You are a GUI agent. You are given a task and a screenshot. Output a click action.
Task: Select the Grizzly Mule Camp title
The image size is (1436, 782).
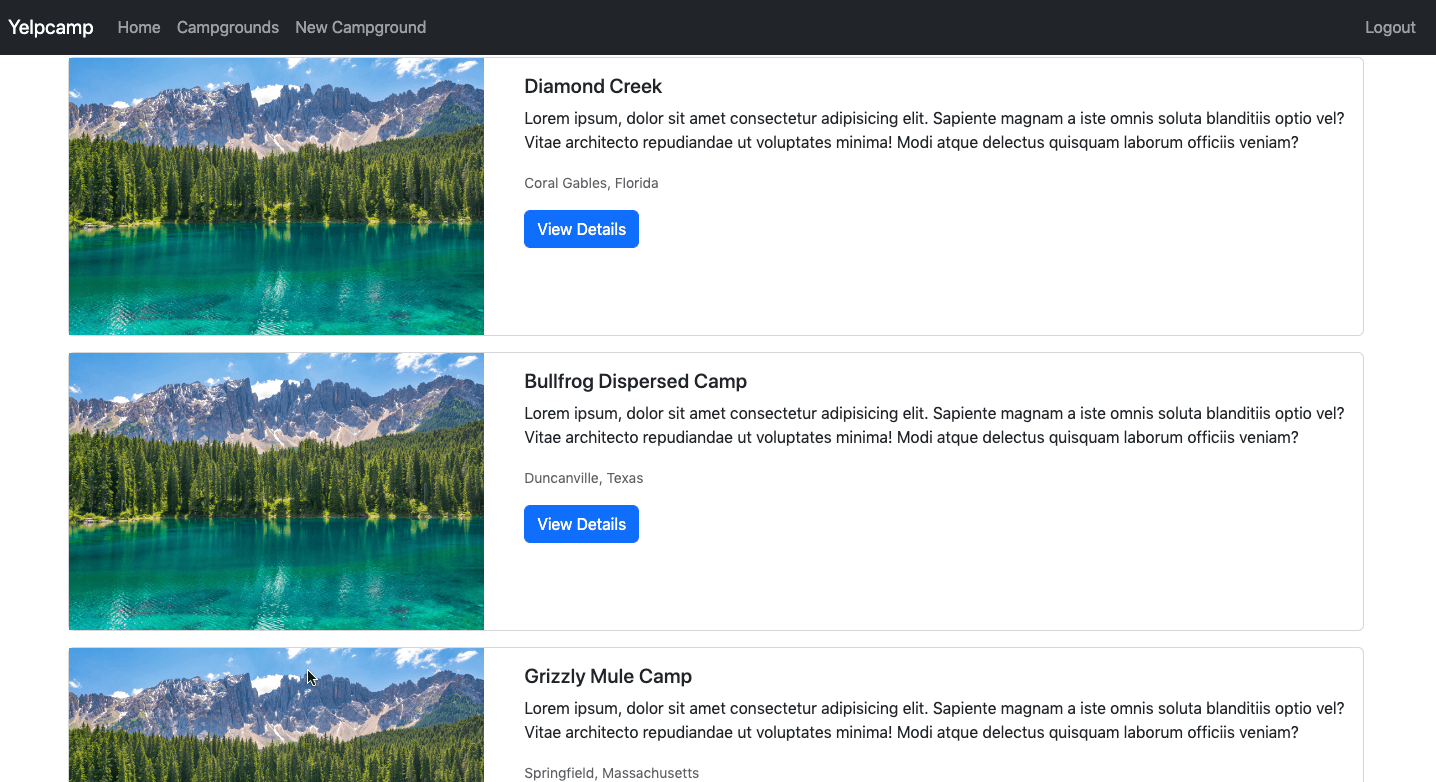(x=608, y=676)
